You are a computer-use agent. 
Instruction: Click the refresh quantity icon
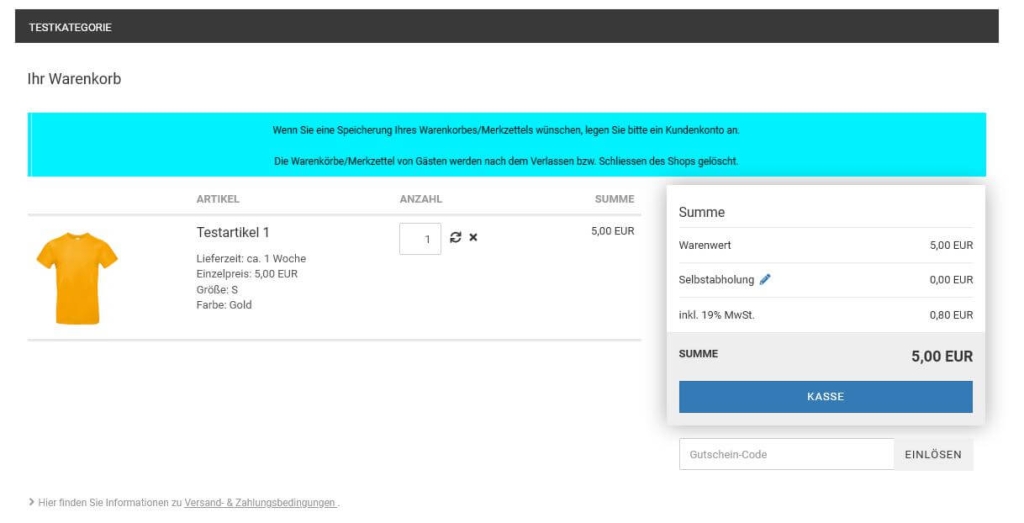[x=456, y=238]
